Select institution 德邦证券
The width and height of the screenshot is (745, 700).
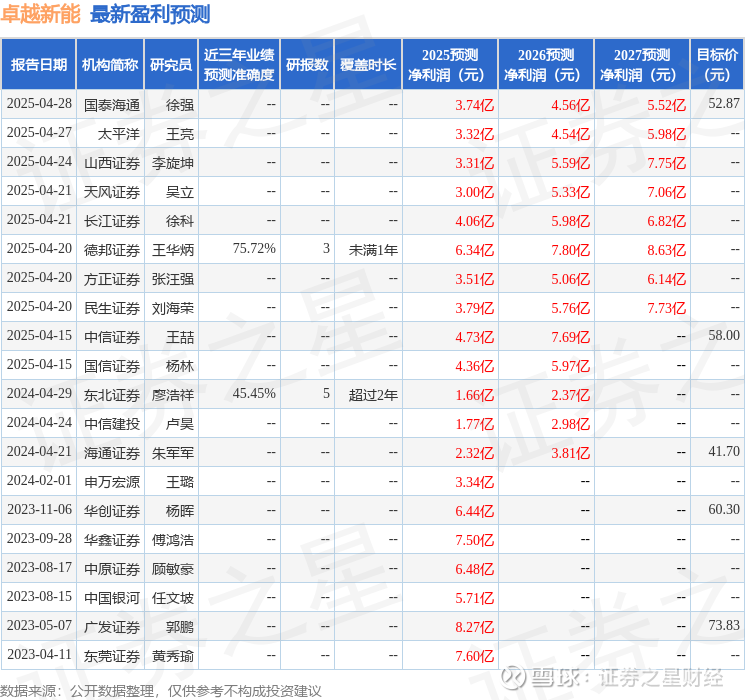112,250
